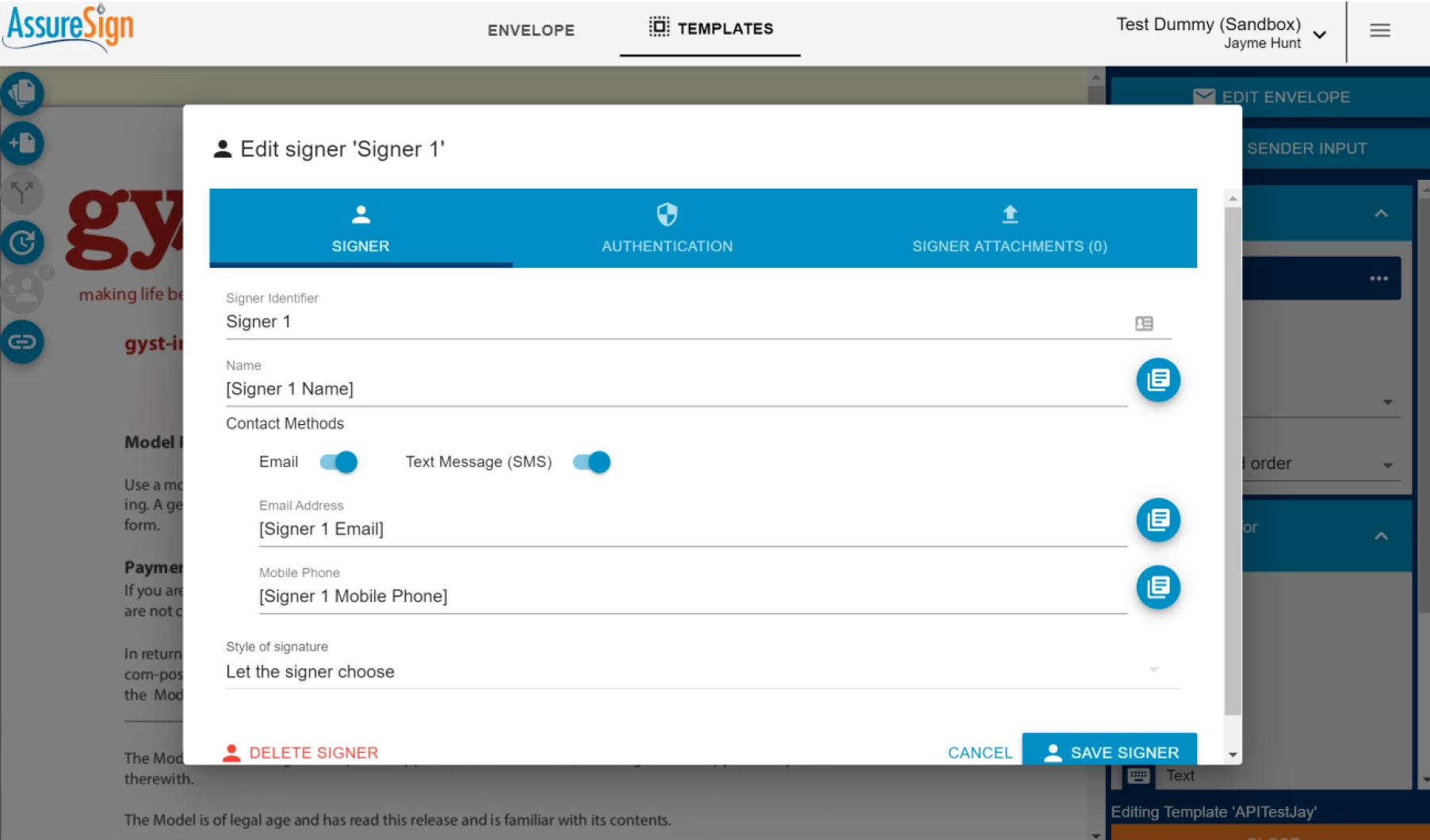The image size is (1430, 840).
Task: Click the dialog scrollbar down arrow
Action: coord(1233,755)
